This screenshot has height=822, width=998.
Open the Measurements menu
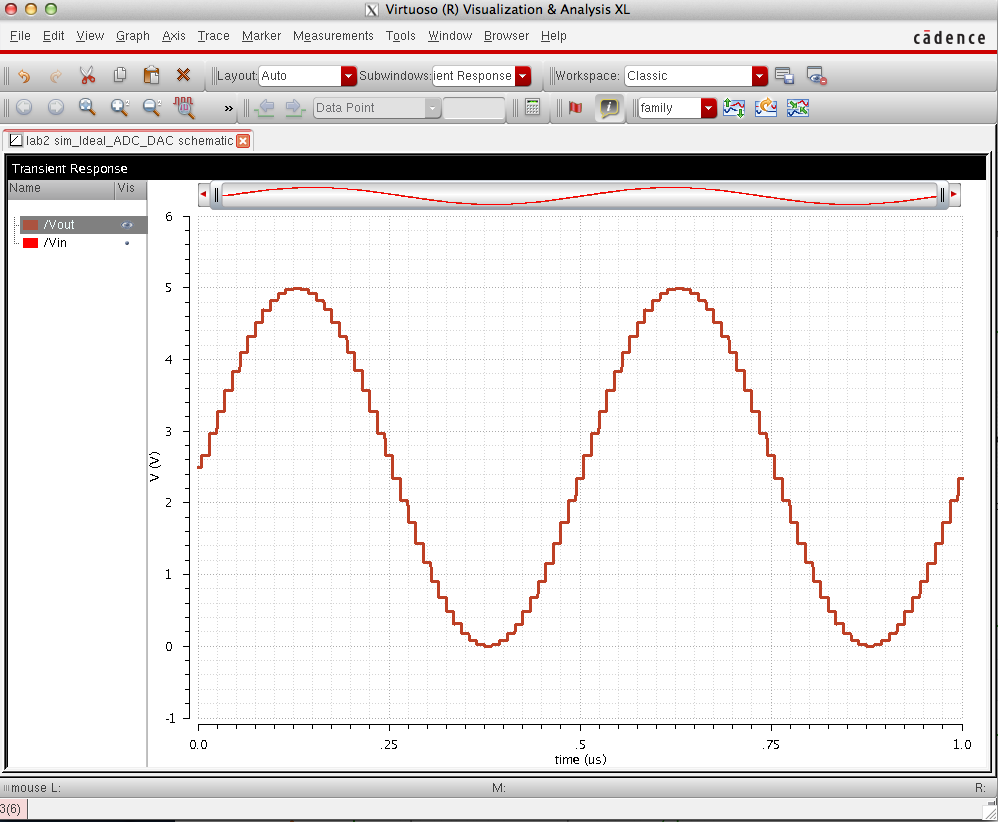(x=333, y=36)
